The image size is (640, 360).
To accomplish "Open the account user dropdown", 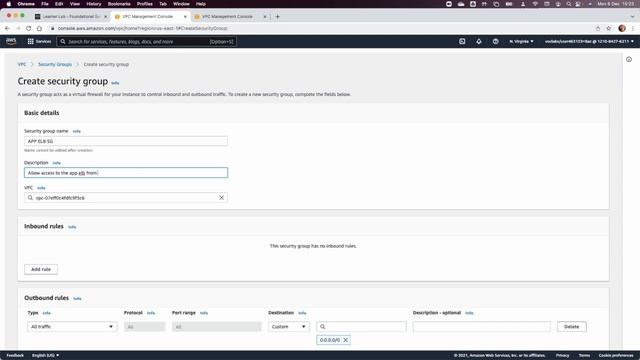I will pos(589,41).
